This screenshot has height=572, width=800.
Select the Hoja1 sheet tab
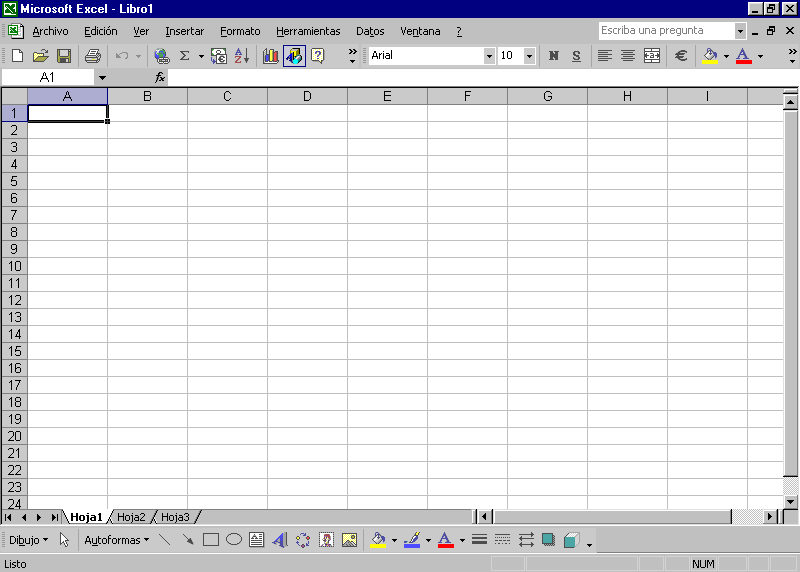click(x=86, y=517)
